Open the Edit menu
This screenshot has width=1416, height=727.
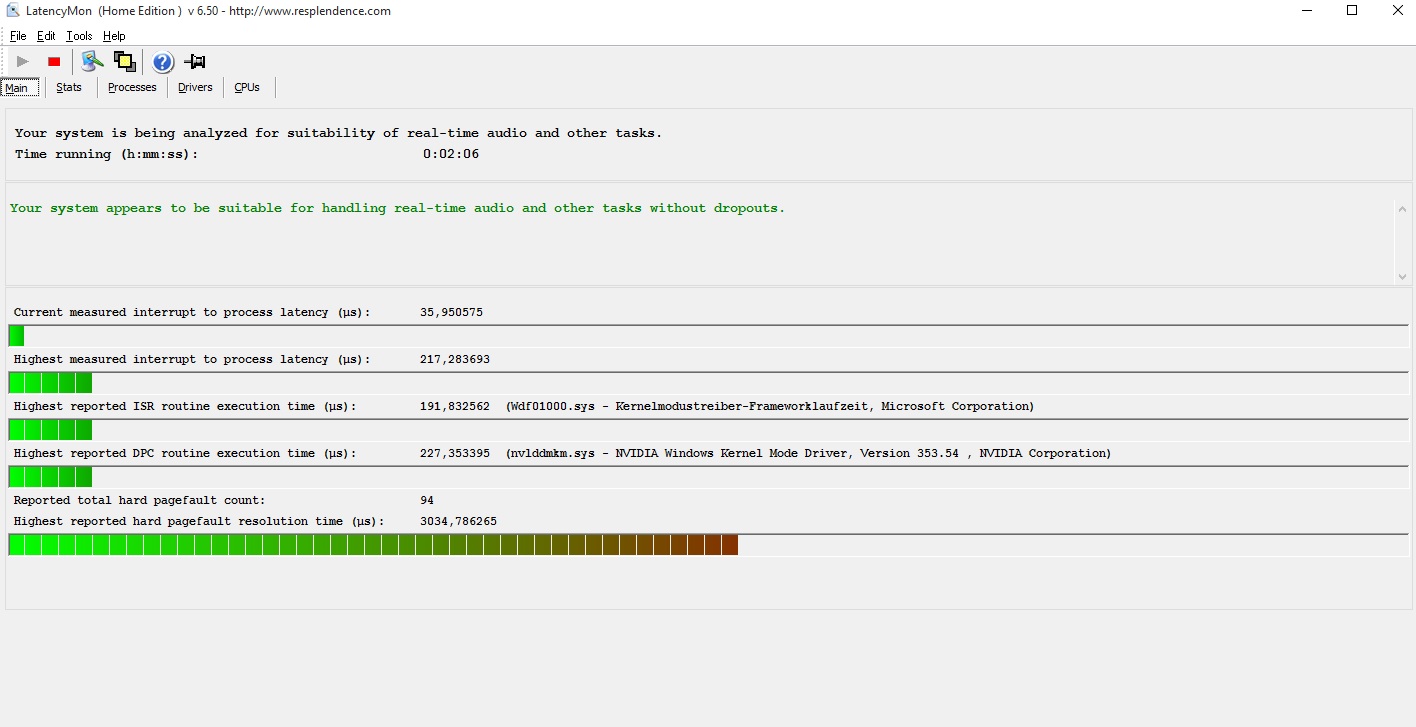tap(46, 36)
